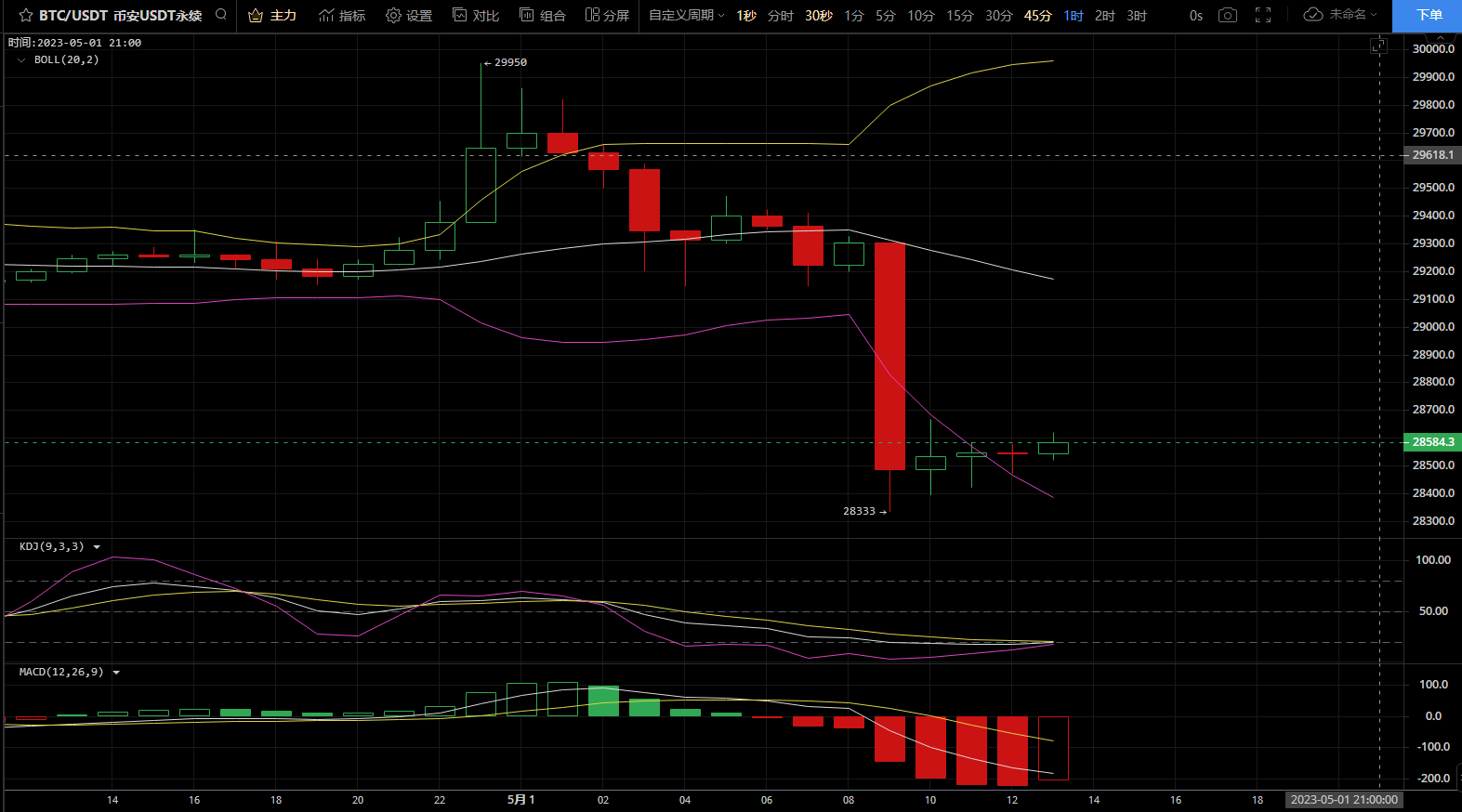The image size is (1462, 812).
Task: Click the tallest green MACD histogram bar
Action: point(603,701)
